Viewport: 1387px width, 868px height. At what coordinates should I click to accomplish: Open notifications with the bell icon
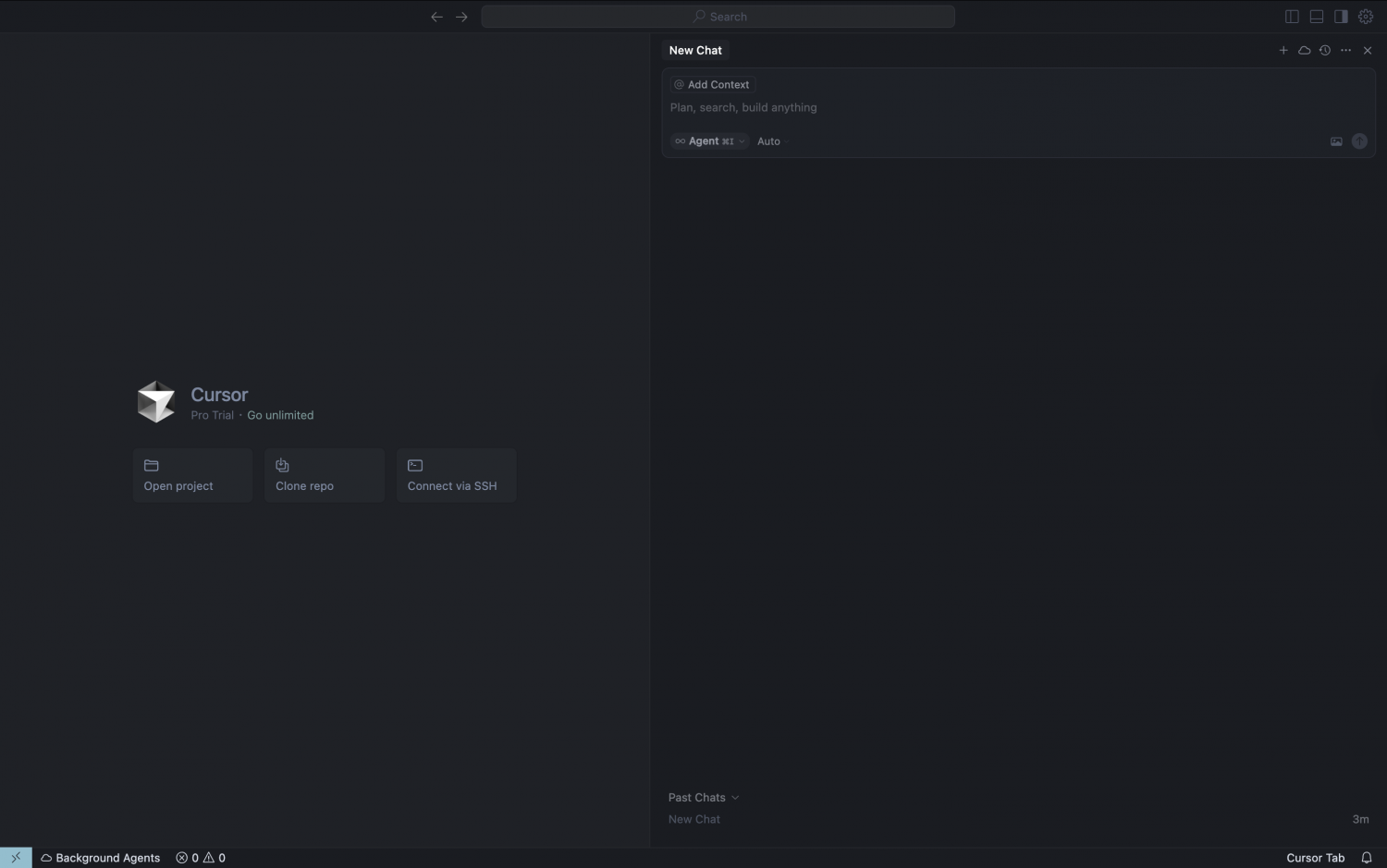1368,857
